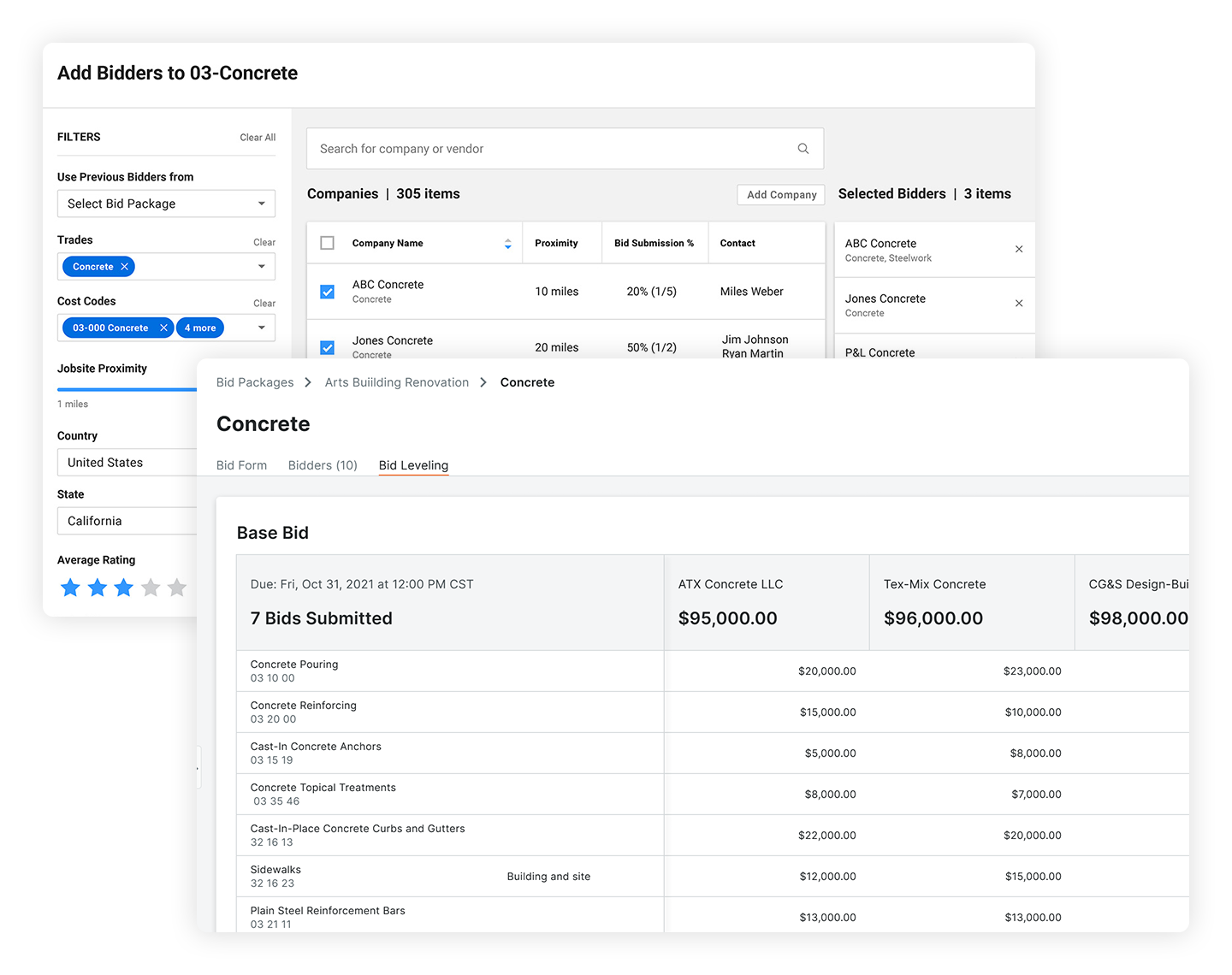
Task: Toggle the select-all companies checkbox
Action: click(x=327, y=242)
